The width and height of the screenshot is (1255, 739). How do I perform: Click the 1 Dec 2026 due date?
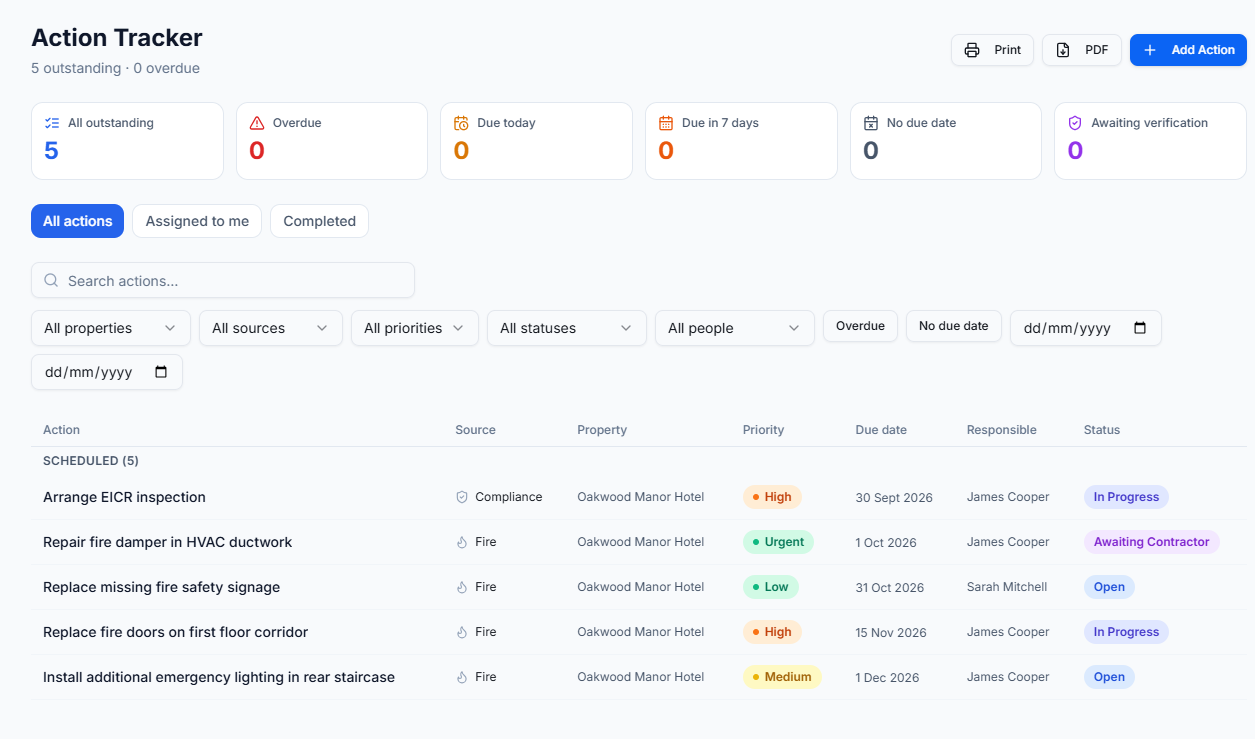click(x=887, y=678)
